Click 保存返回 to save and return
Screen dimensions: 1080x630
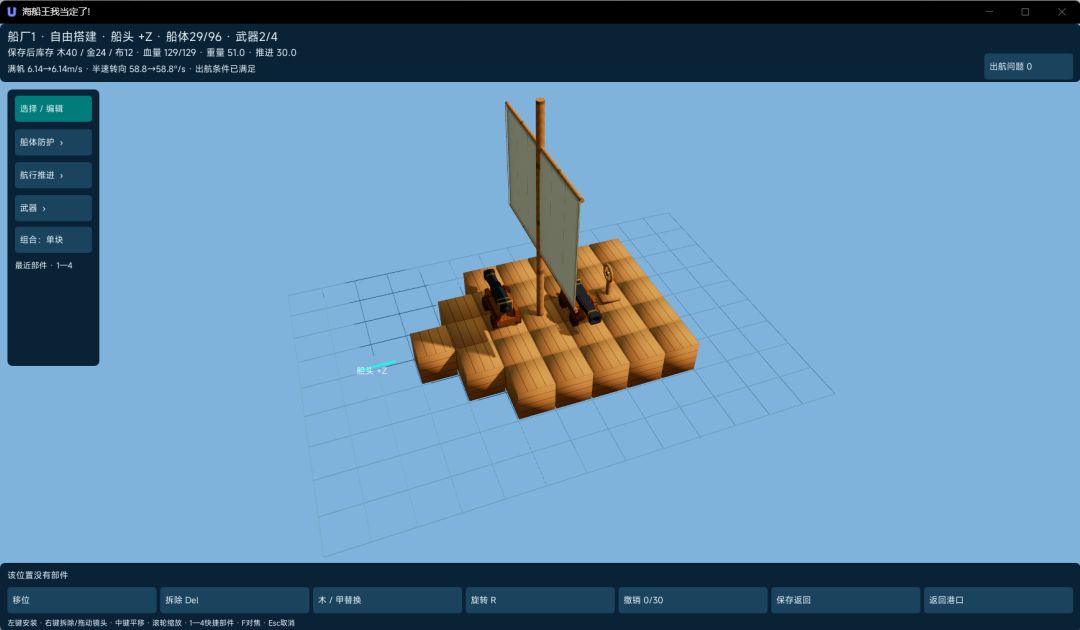pos(845,600)
